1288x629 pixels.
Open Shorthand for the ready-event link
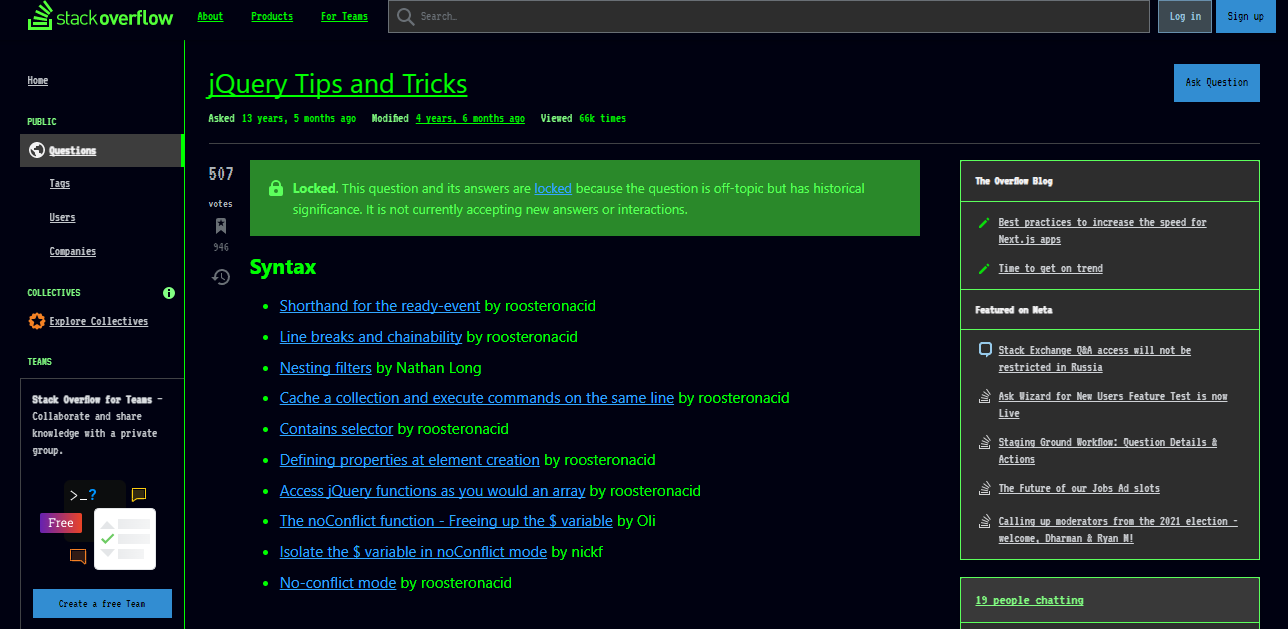coord(380,306)
